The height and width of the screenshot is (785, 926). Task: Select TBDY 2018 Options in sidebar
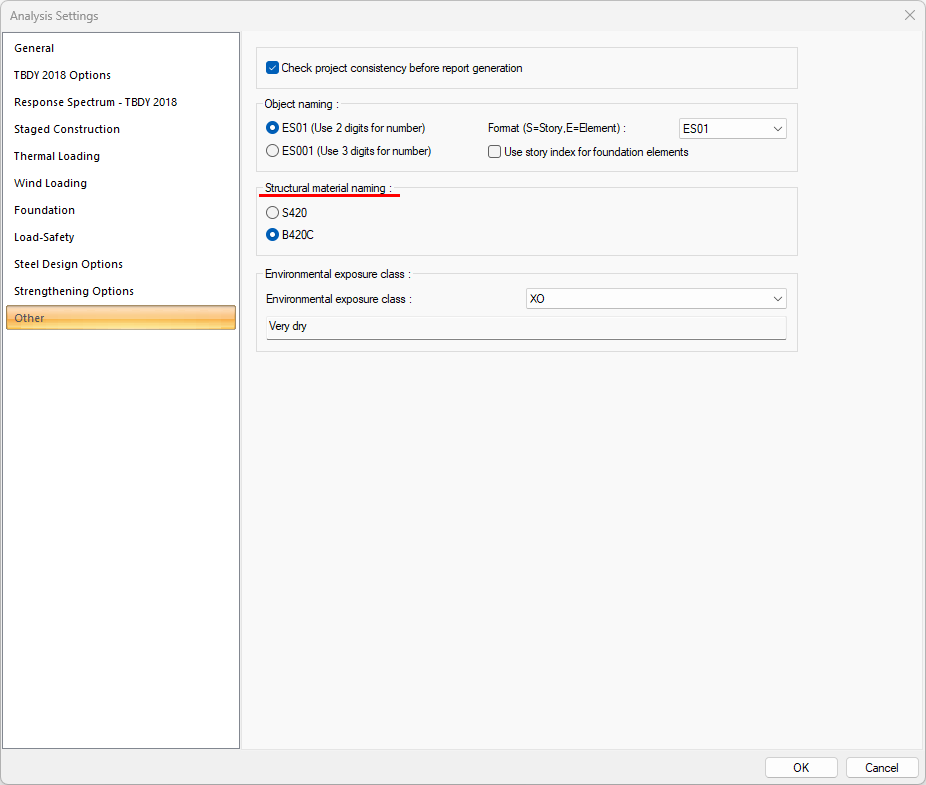[62, 75]
